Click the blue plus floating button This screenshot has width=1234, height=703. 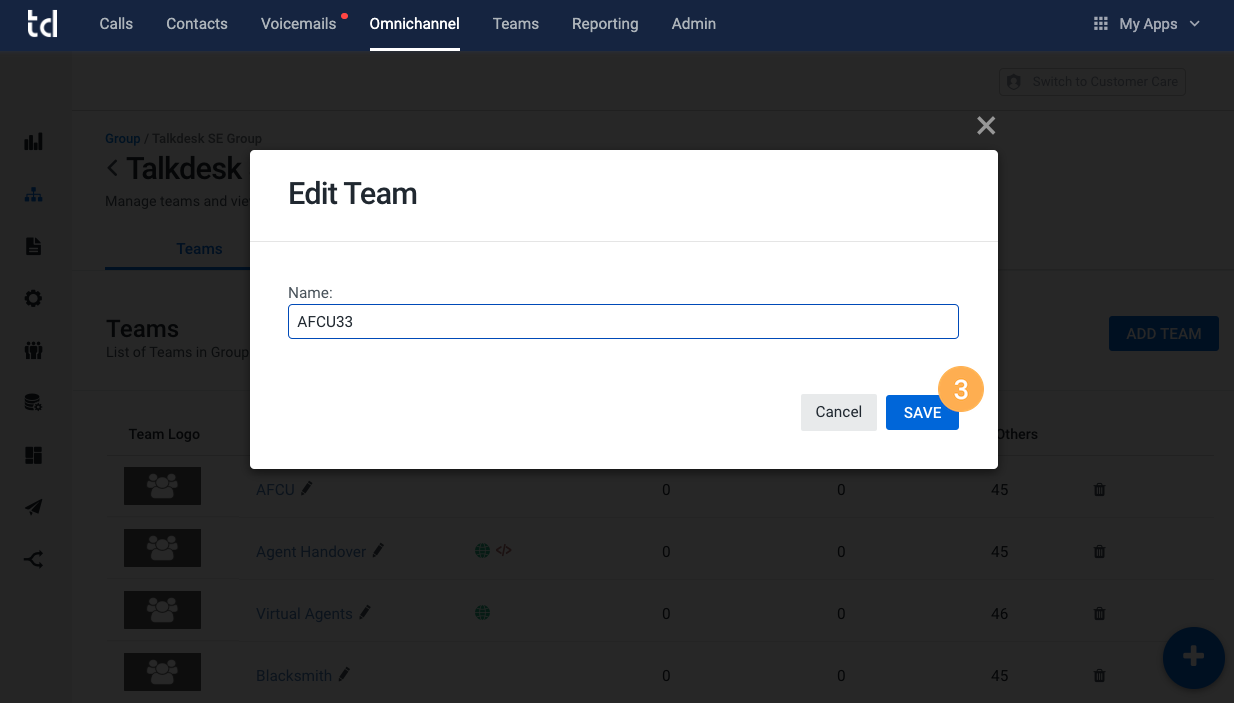pyautogui.click(x=1194, y=658)
